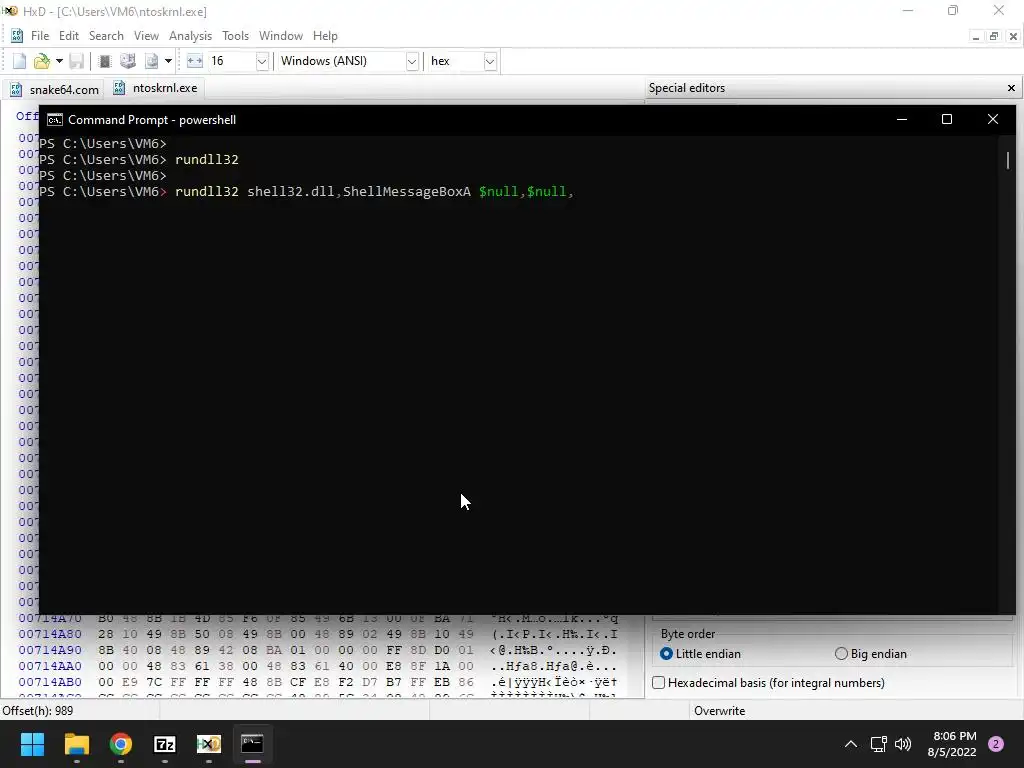Click the MDI child minimize button
This screenshot has width=1024, height=768.
tap(976, 37)
